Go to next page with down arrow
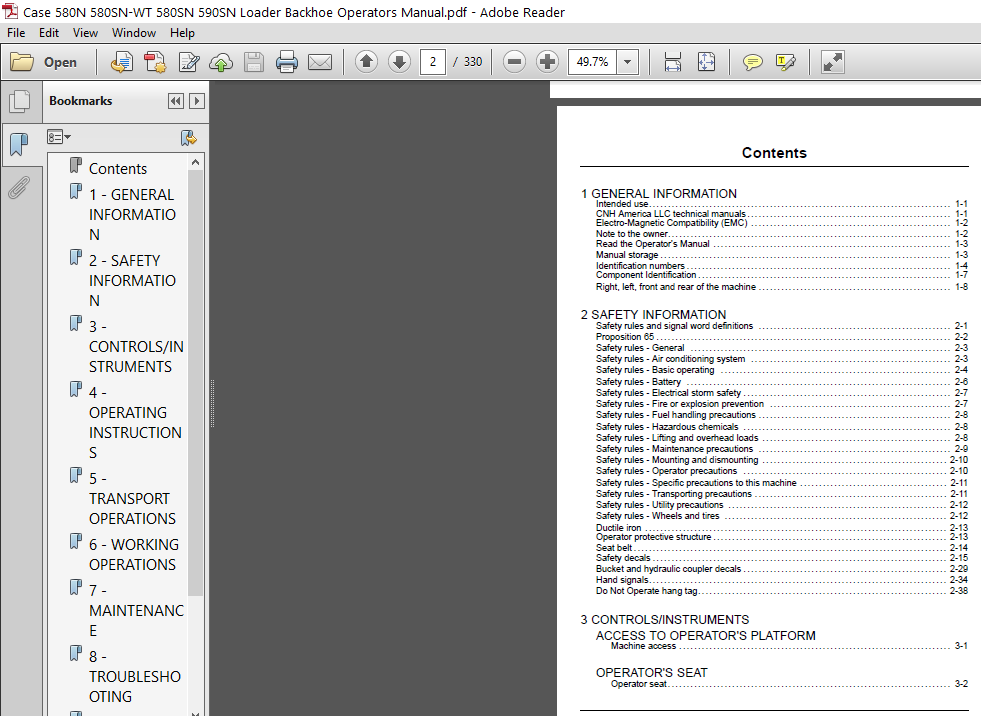Screen dimensions: 981x716 (399, 61)
